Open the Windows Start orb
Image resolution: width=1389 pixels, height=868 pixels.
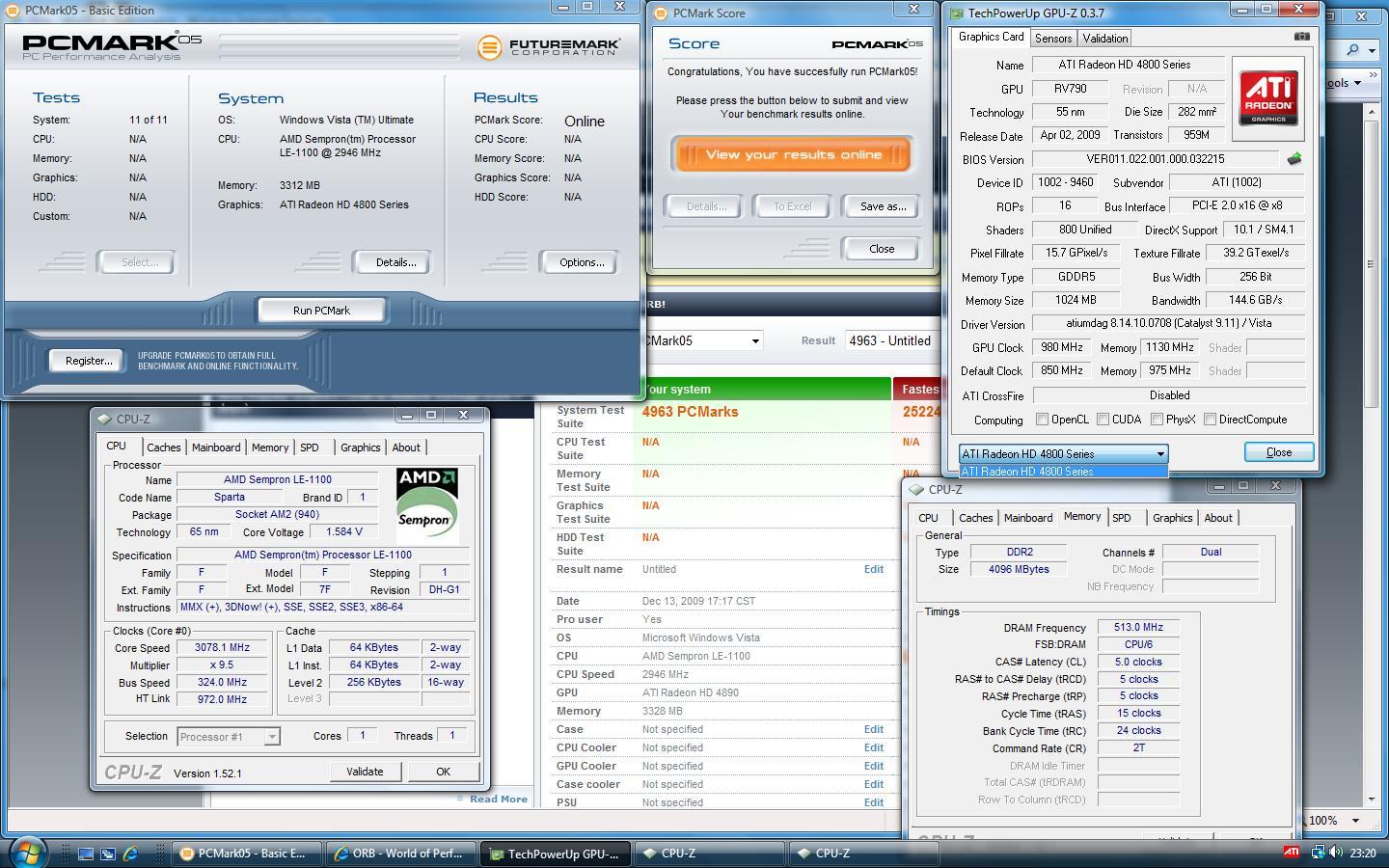(x=26, y=853)
